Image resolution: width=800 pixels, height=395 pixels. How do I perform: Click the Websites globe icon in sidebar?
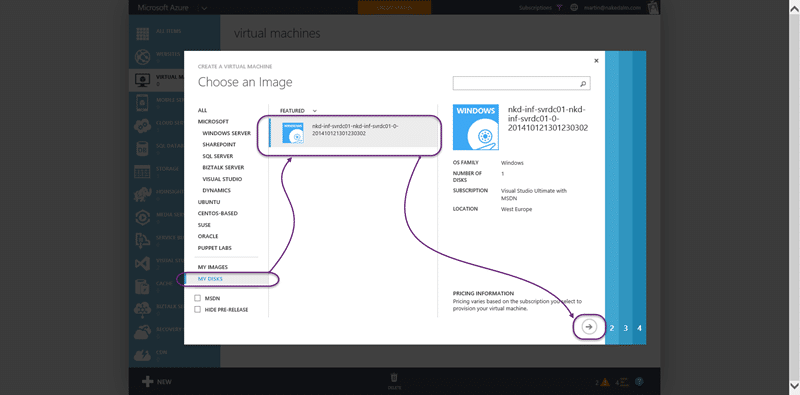point(143,56)
